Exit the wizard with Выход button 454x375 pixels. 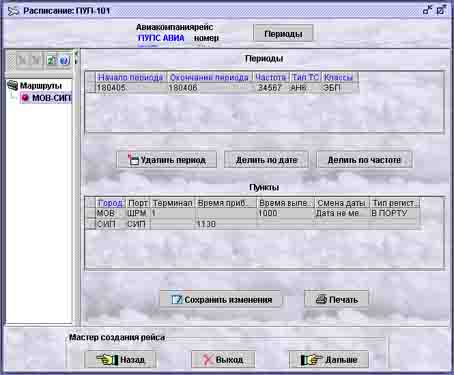(x=223, y=360)
